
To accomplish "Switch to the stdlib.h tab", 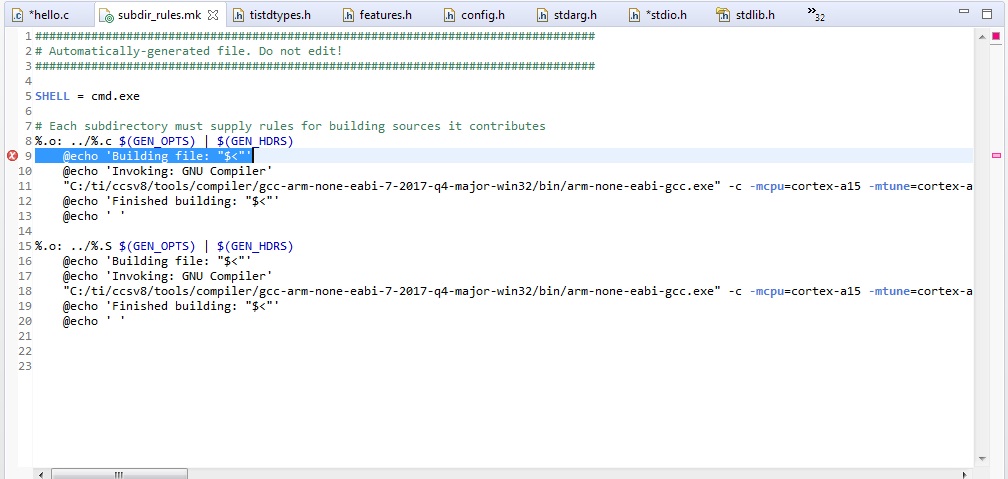I will [x=746, y=15].
